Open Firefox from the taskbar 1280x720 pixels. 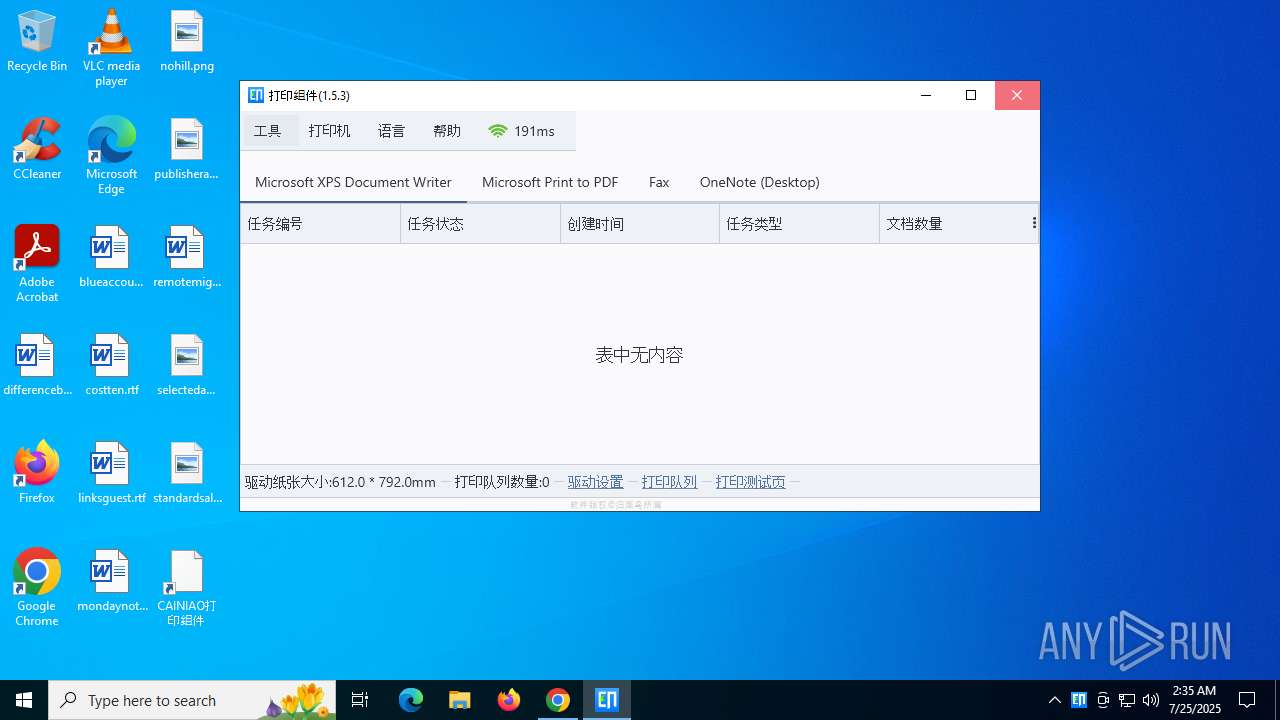click(509, 700)
